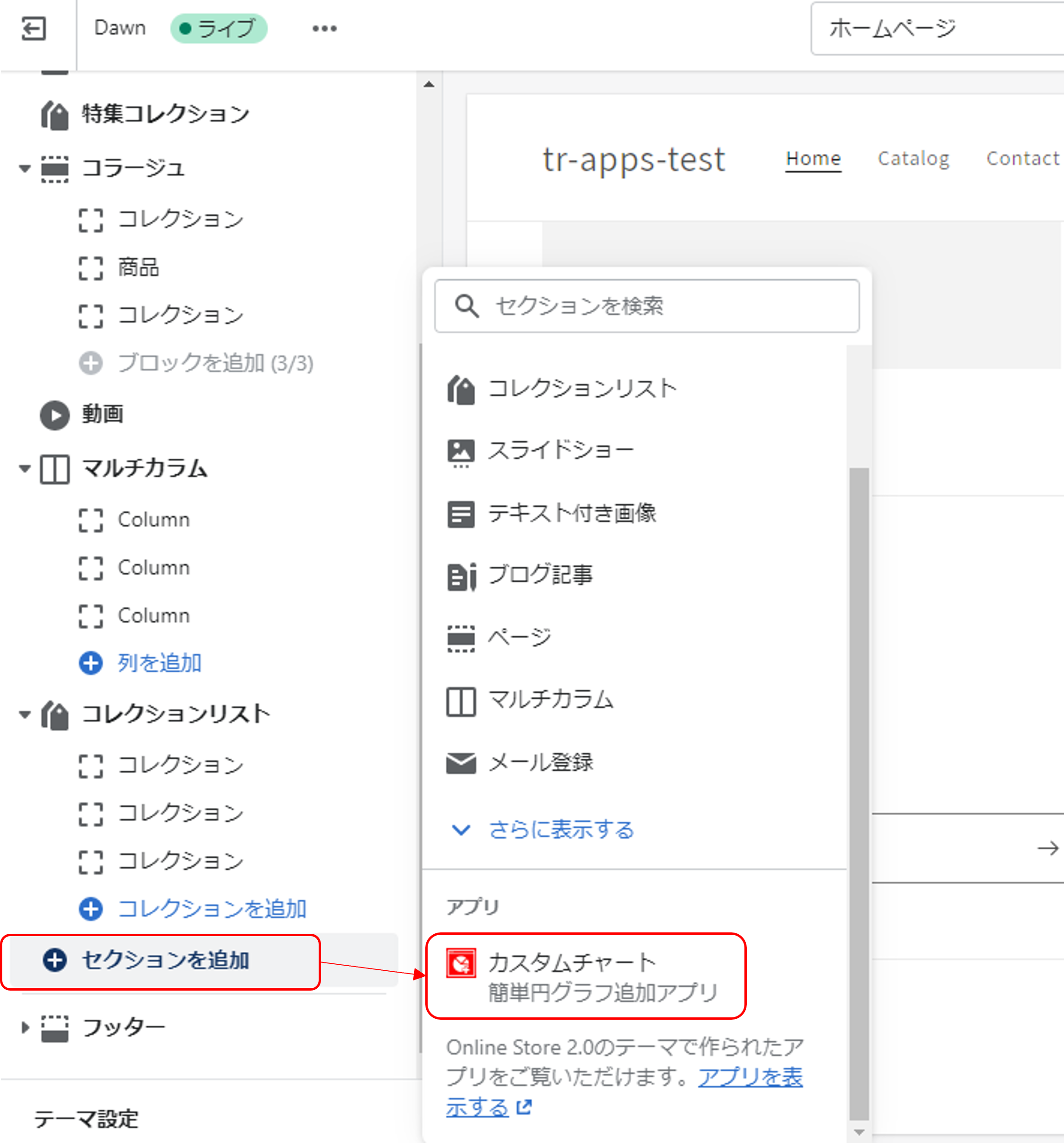Click the exit editor icon
The image size is (1064, 1143).
(x=33, y=28)
